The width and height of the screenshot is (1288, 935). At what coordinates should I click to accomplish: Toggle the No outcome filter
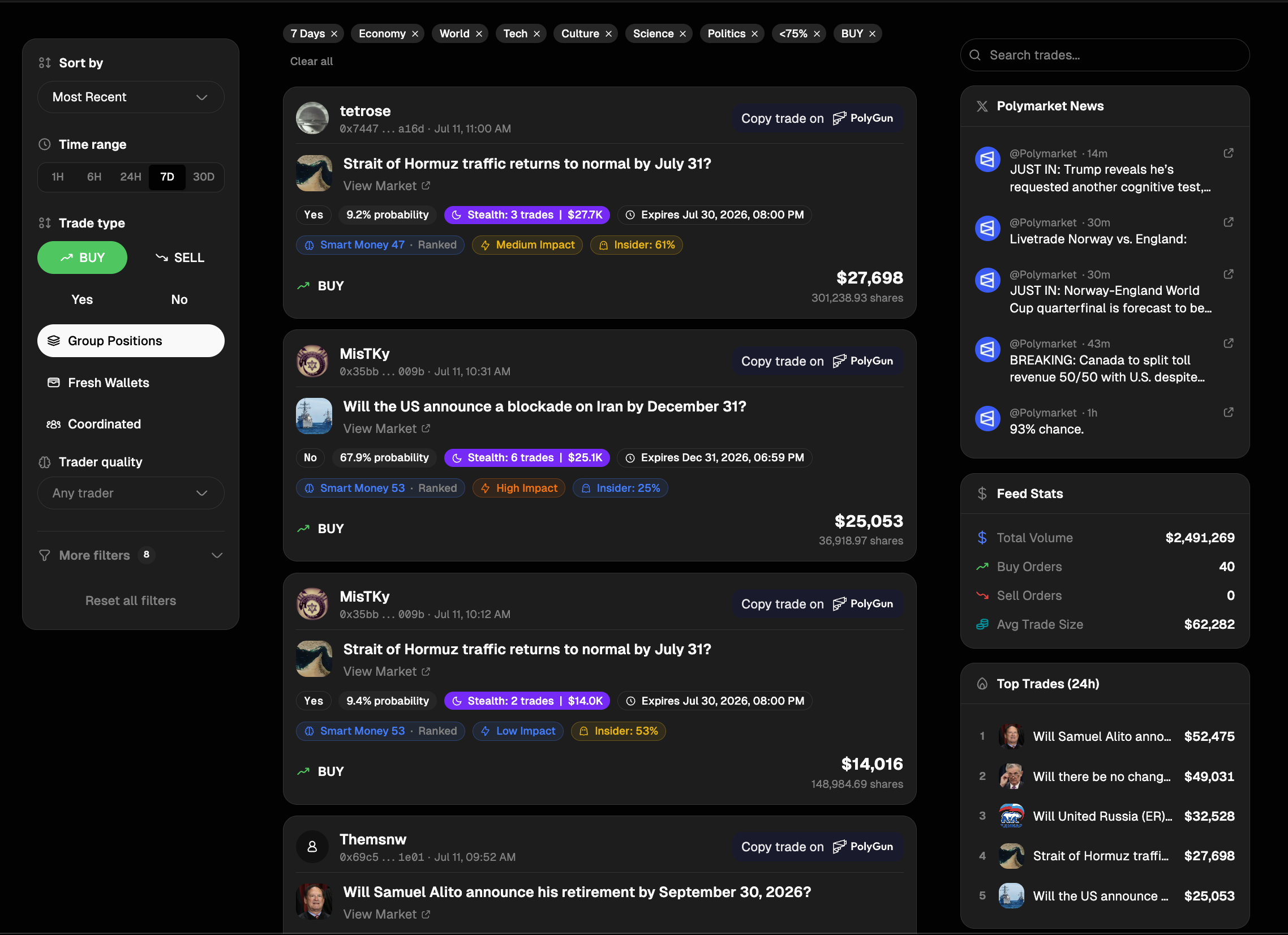(179, 299)
